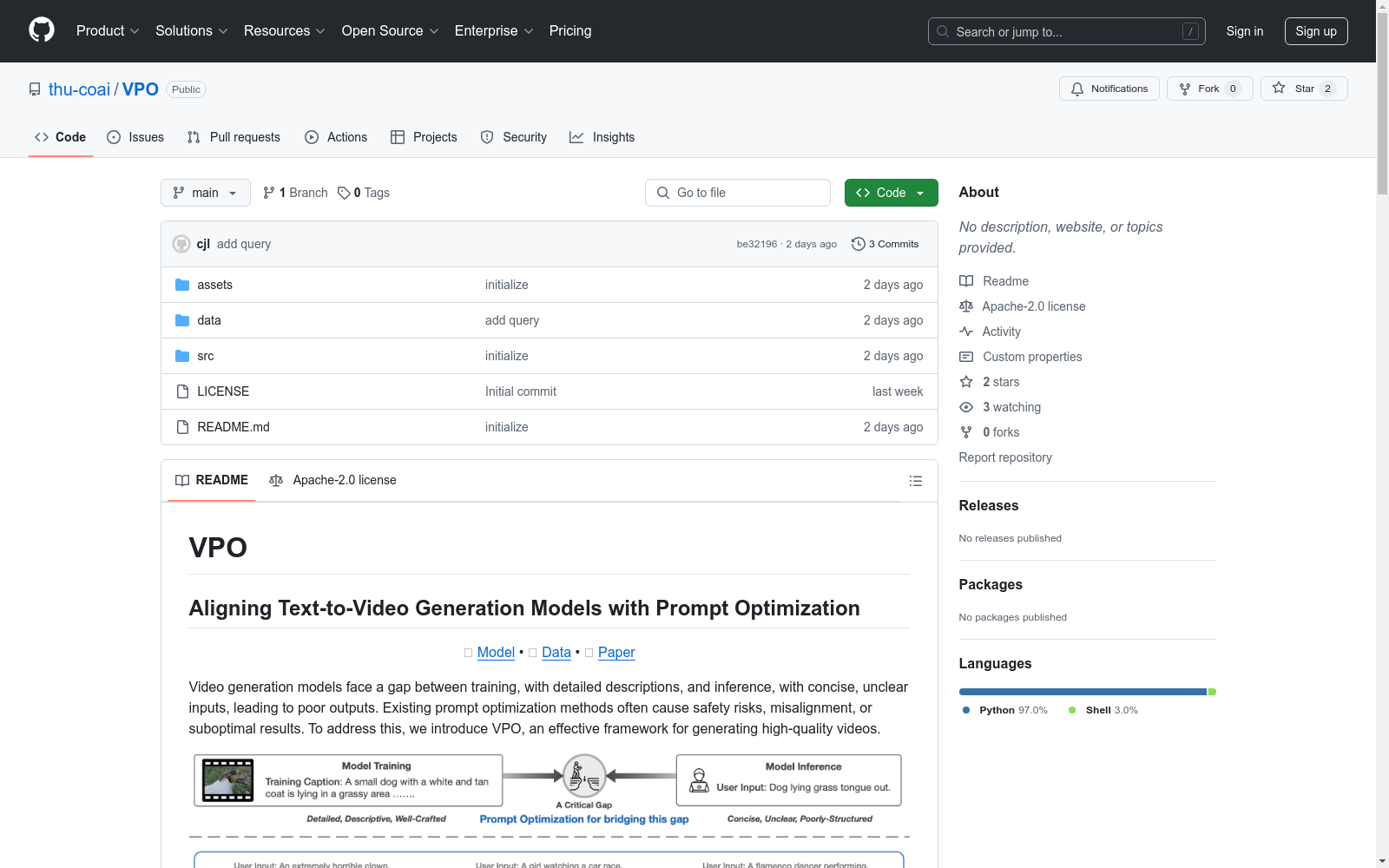Click the Notifications bell icon

pos(1077,89)
